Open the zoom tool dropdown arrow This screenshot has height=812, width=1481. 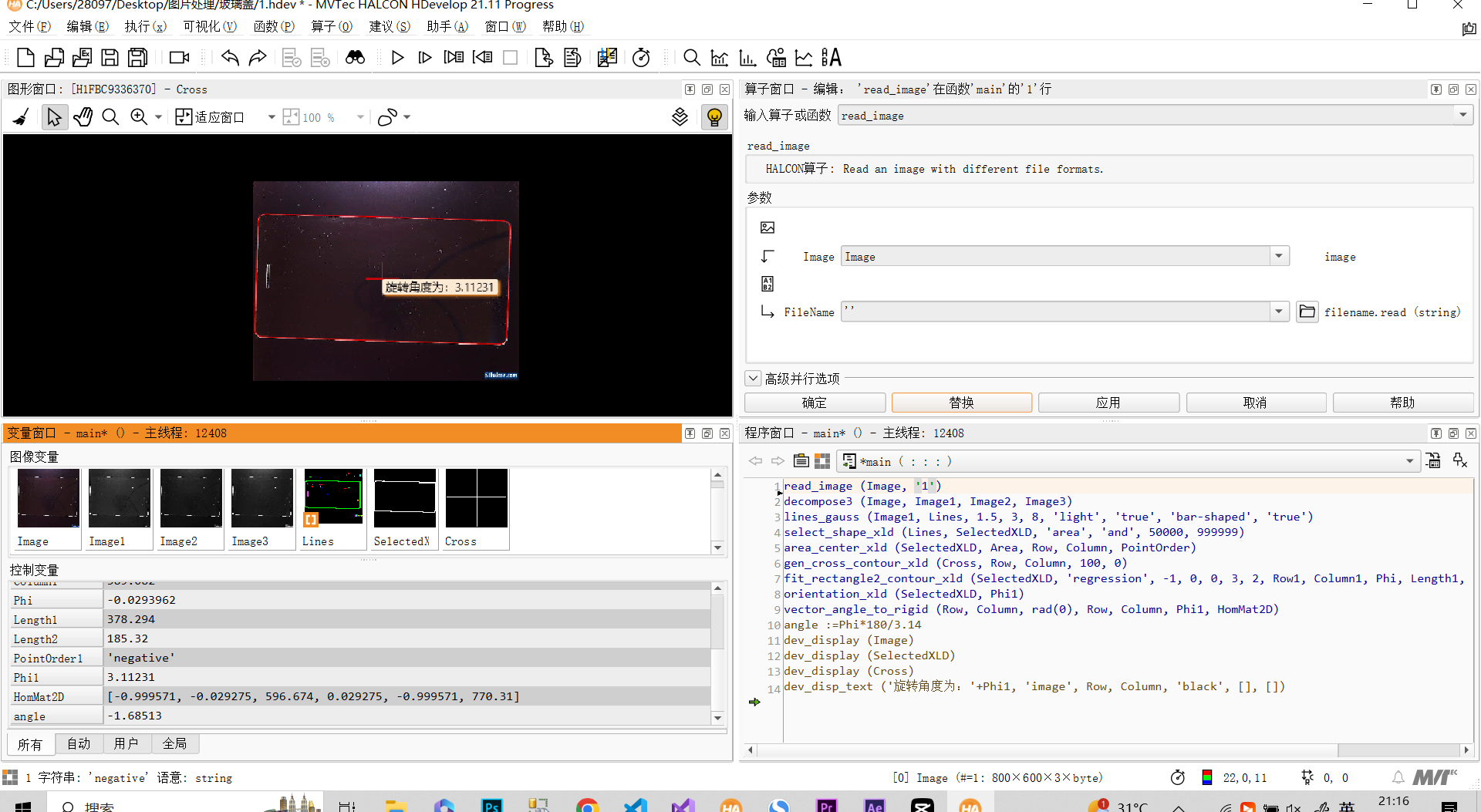pos(158,117)
